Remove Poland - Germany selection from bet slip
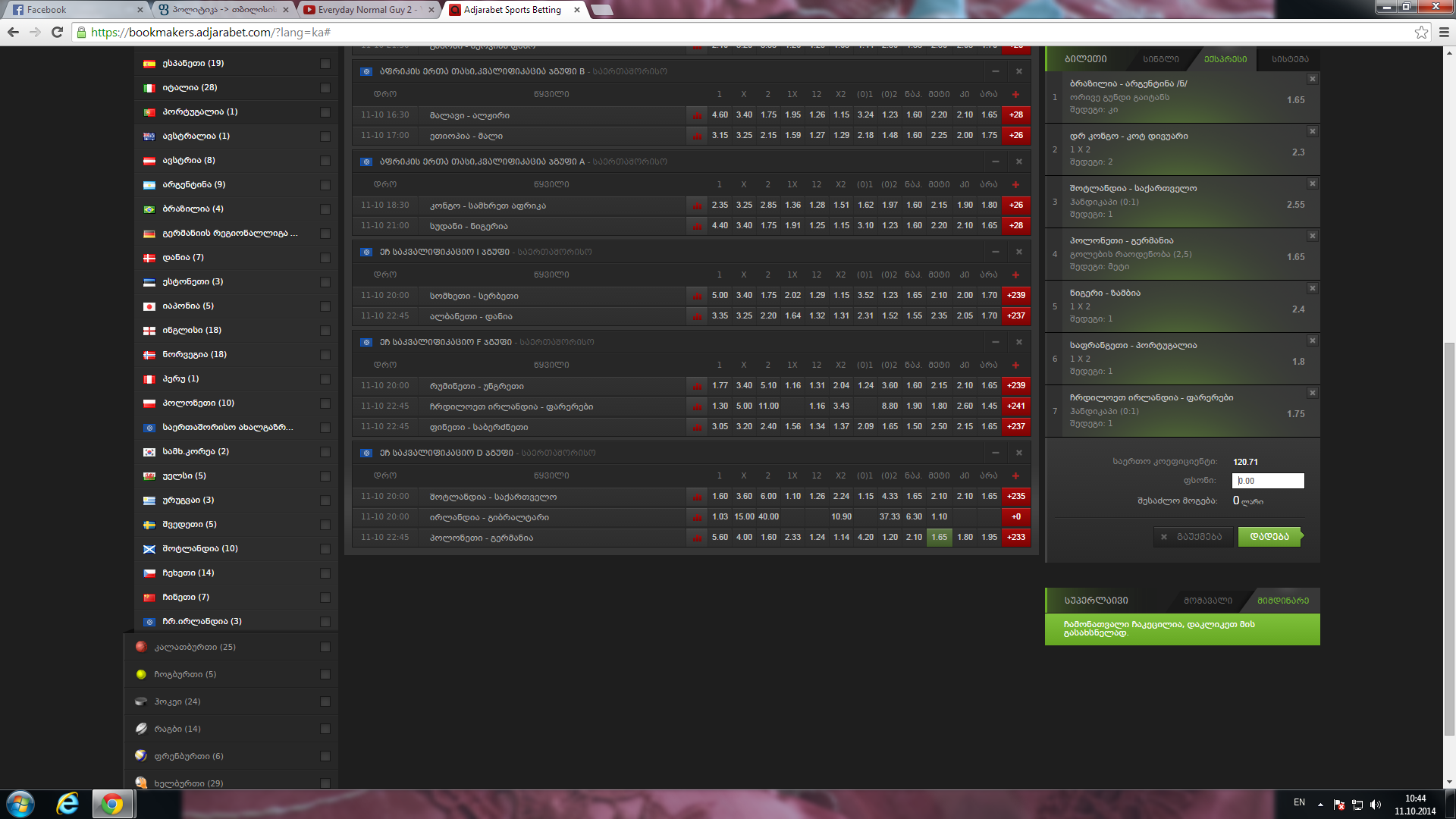Viewport: 1456px width, 819px height. coord(1312,237)
